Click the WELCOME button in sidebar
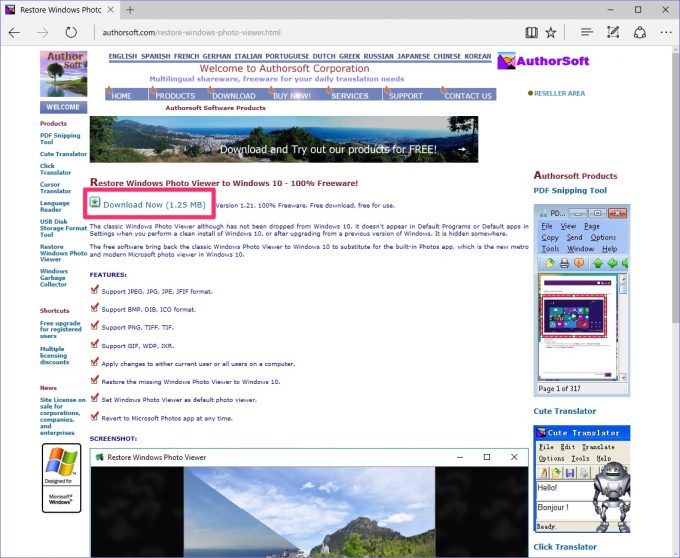This screenshot has width=680, height=558. point(63,107)
